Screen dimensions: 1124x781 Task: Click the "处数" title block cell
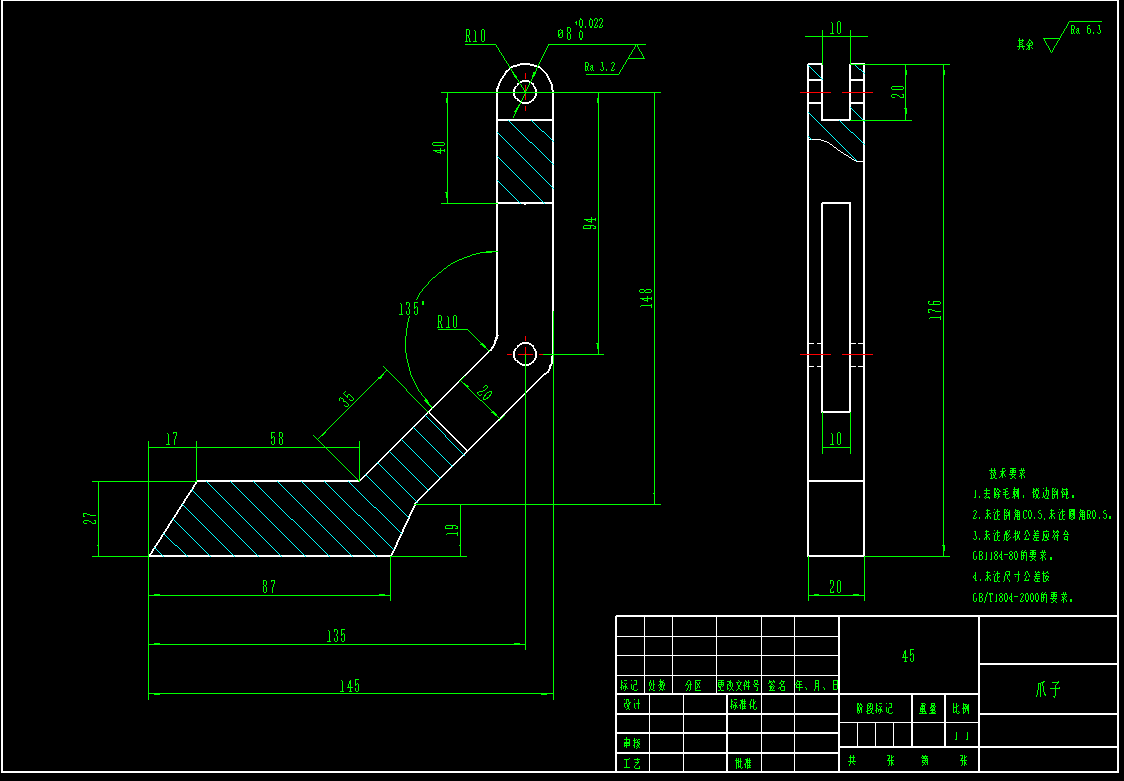click(657, 685)
